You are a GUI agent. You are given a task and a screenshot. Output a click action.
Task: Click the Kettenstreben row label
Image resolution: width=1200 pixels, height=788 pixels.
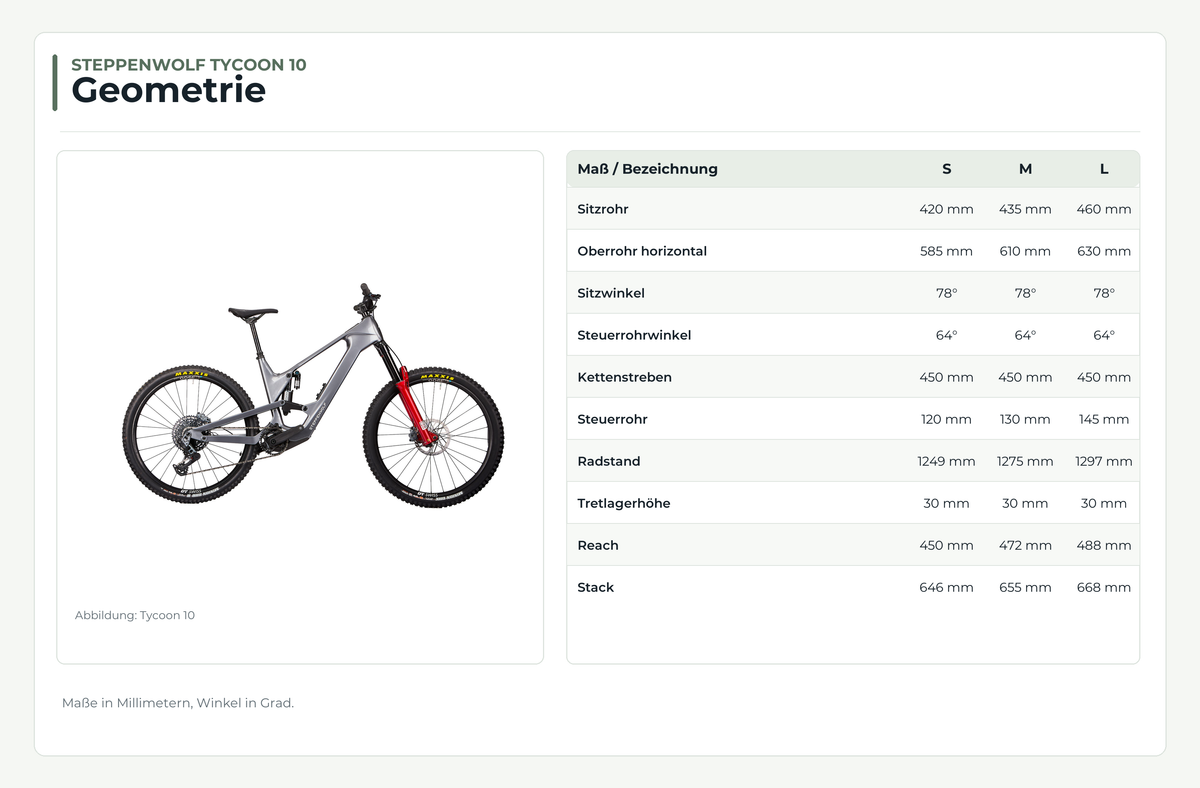pos(624,377)
